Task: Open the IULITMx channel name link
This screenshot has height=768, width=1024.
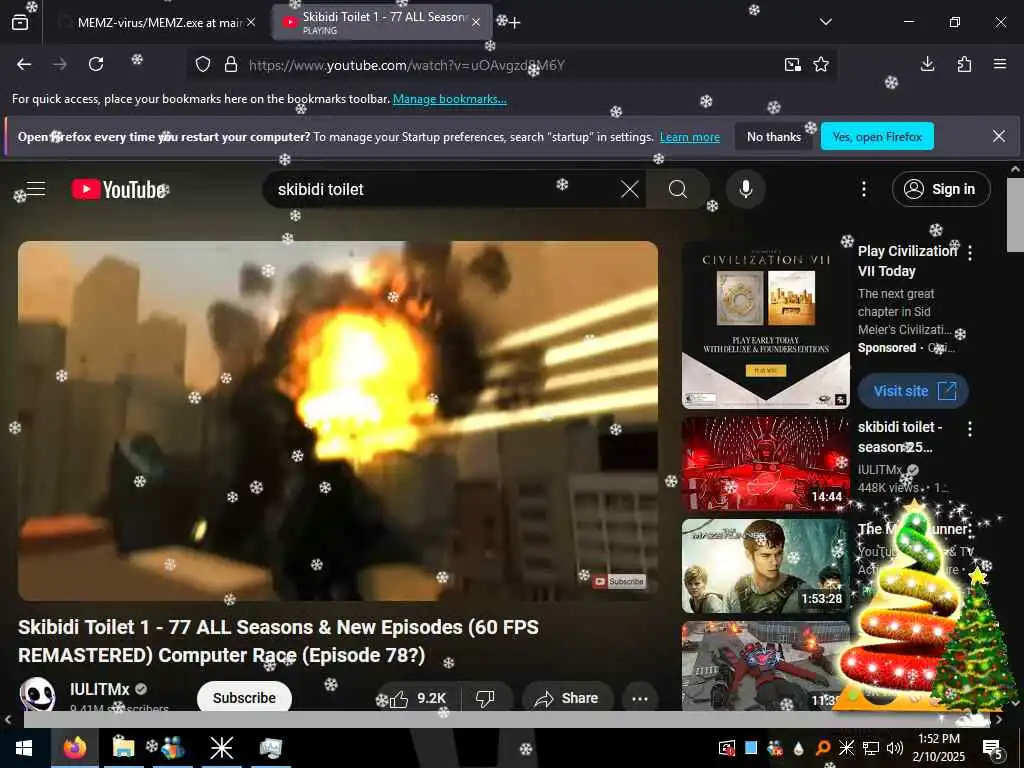Action: coord(99,690)
